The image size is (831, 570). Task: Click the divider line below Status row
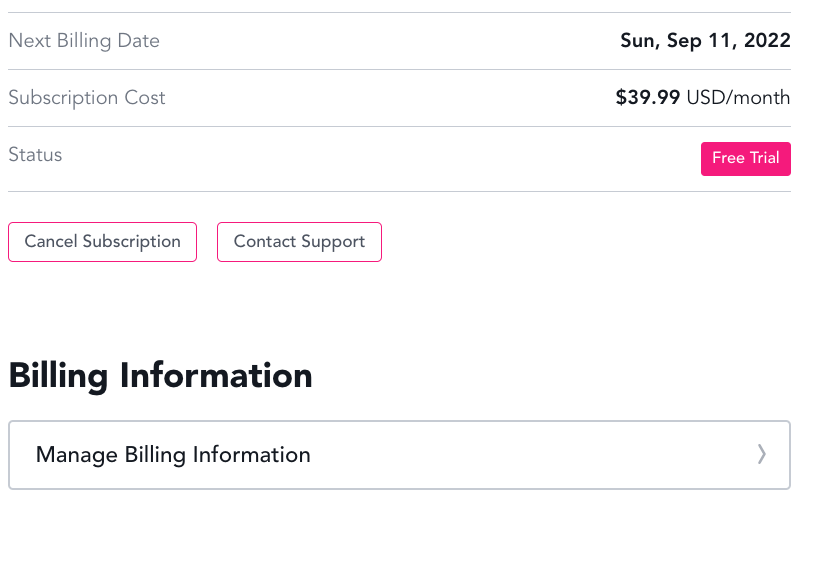(x=399, y=191)
